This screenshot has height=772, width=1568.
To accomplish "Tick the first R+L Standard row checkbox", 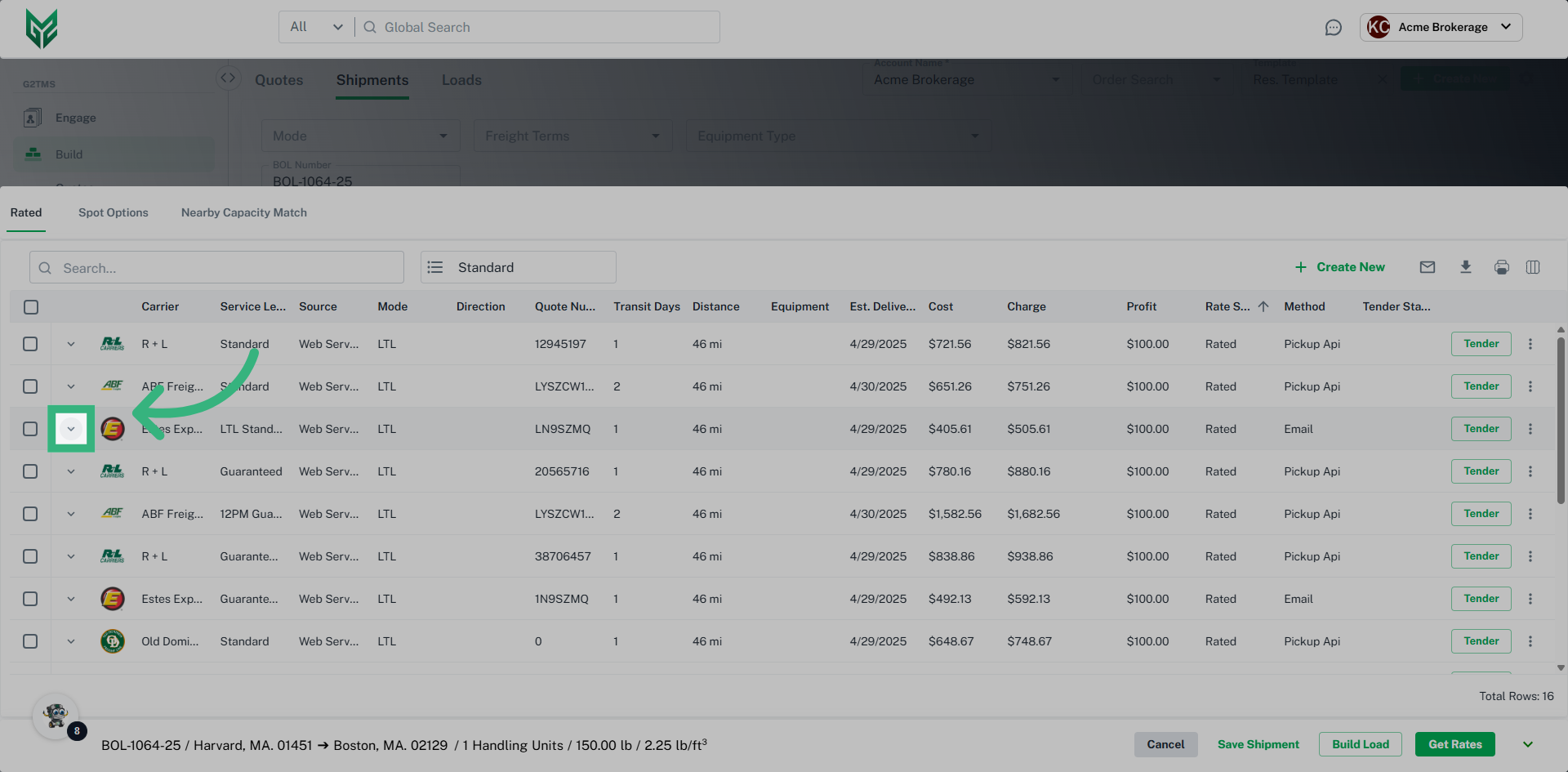I will (x=30, y=344).
